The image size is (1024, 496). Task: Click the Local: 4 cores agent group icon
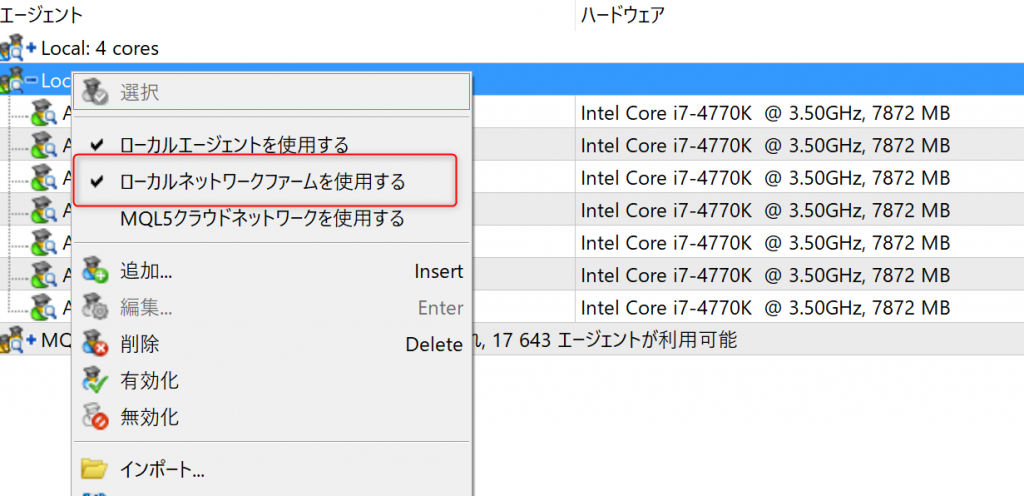[x=13, y=47]
